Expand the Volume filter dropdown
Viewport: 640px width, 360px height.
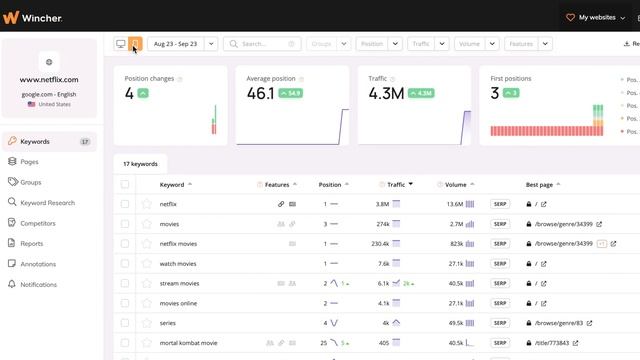[x=492, y=44]
